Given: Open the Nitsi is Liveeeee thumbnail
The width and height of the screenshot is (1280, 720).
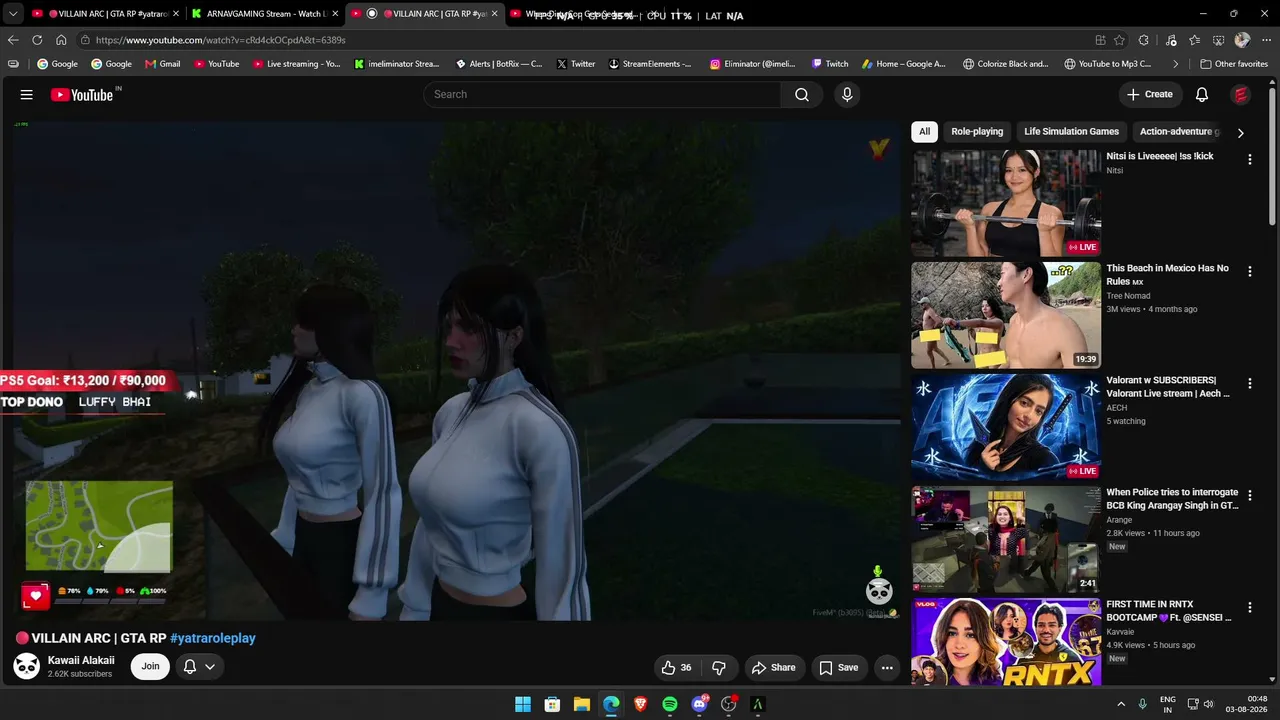Looking at the screenshot, I should click(1006, 204).
